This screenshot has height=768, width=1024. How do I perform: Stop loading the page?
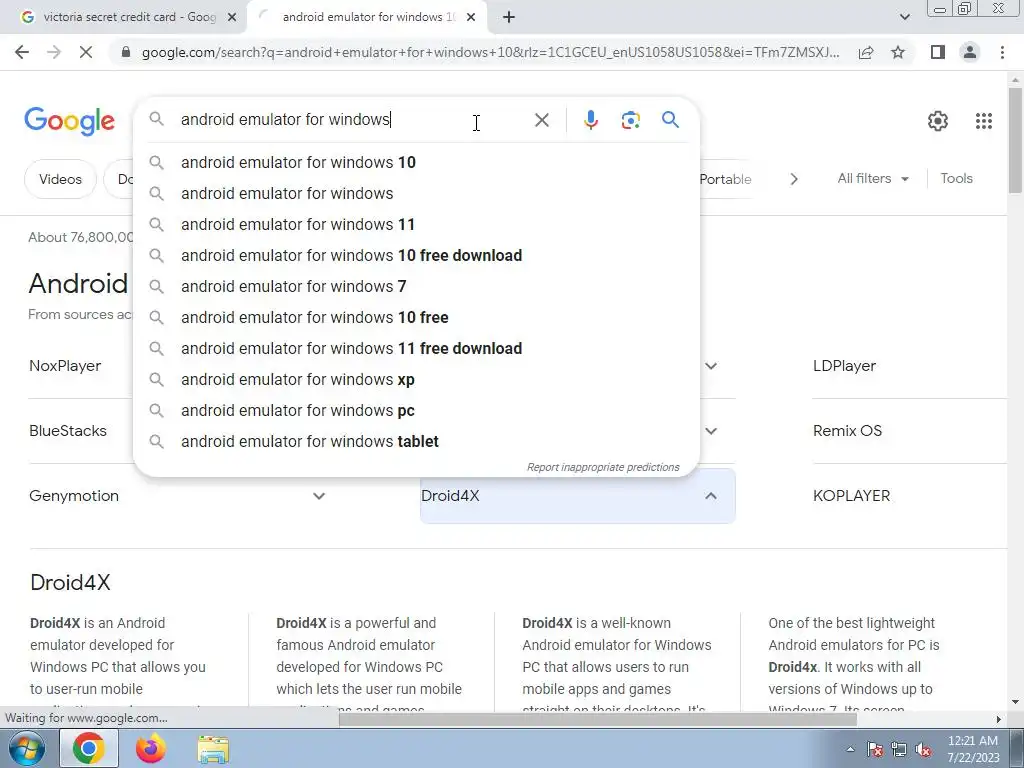[86, 52]
